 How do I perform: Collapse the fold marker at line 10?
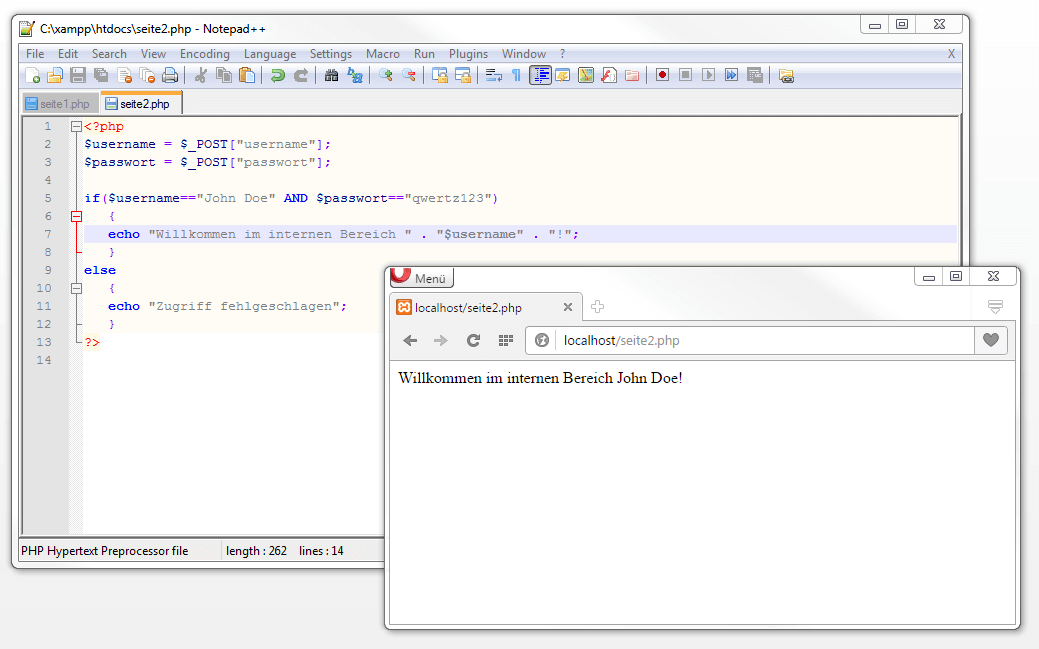click(x=76, y=288)
